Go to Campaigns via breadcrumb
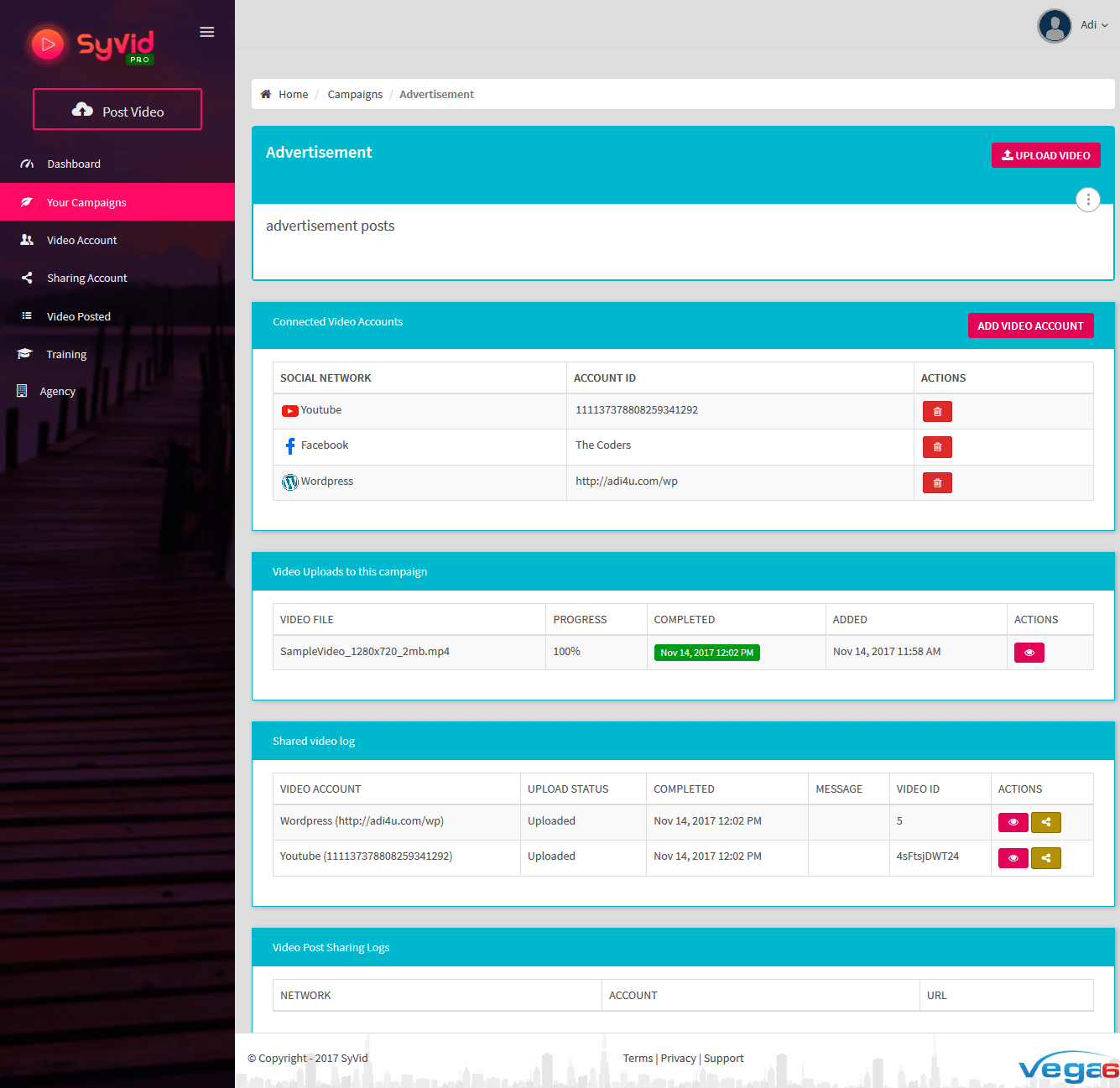1120x1088 pixels. (354, 94)
